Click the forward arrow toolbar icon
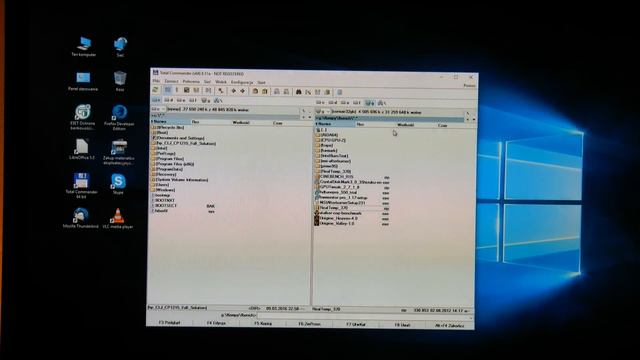Screen dimensions: 640x360 click(242, 91)
